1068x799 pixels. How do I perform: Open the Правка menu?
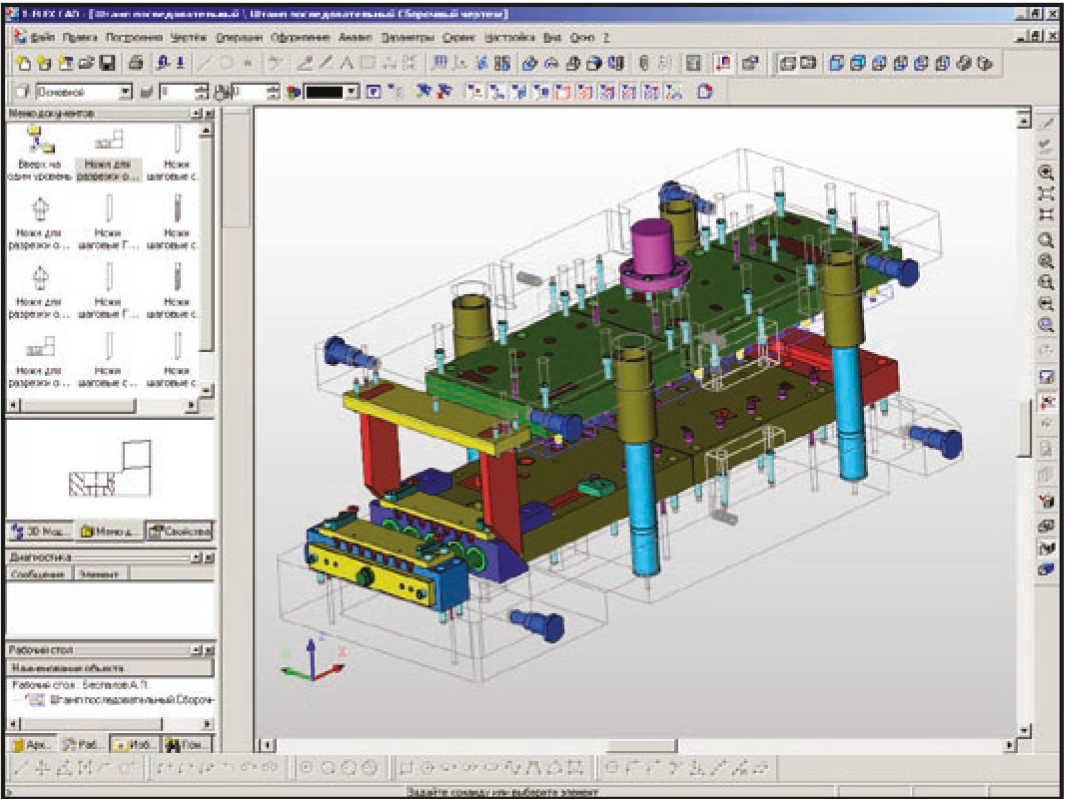[x=80, y=37]
